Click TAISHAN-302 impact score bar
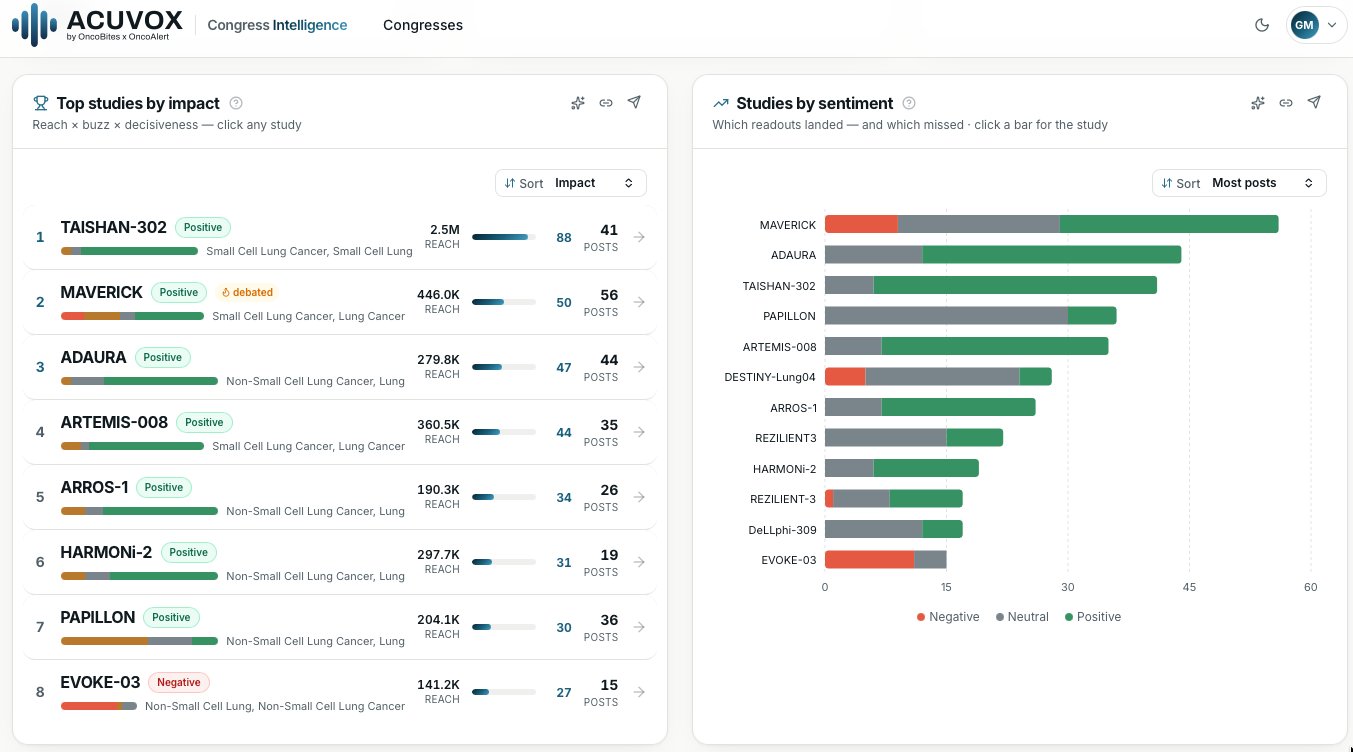This screenshot has height=752, width=1353. (x=503, y=237)
